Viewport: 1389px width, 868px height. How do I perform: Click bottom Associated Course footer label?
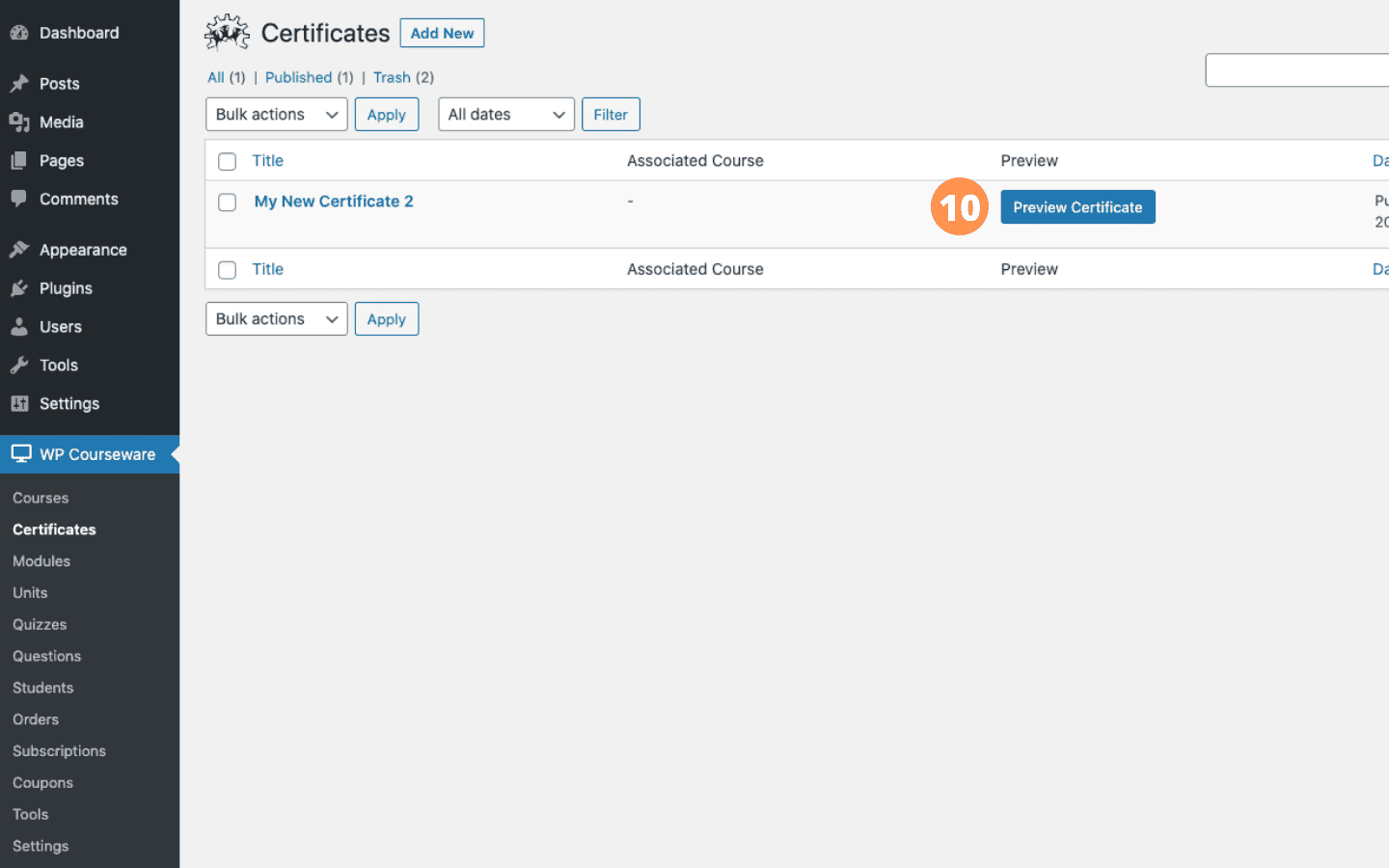[x=695, y=270]
